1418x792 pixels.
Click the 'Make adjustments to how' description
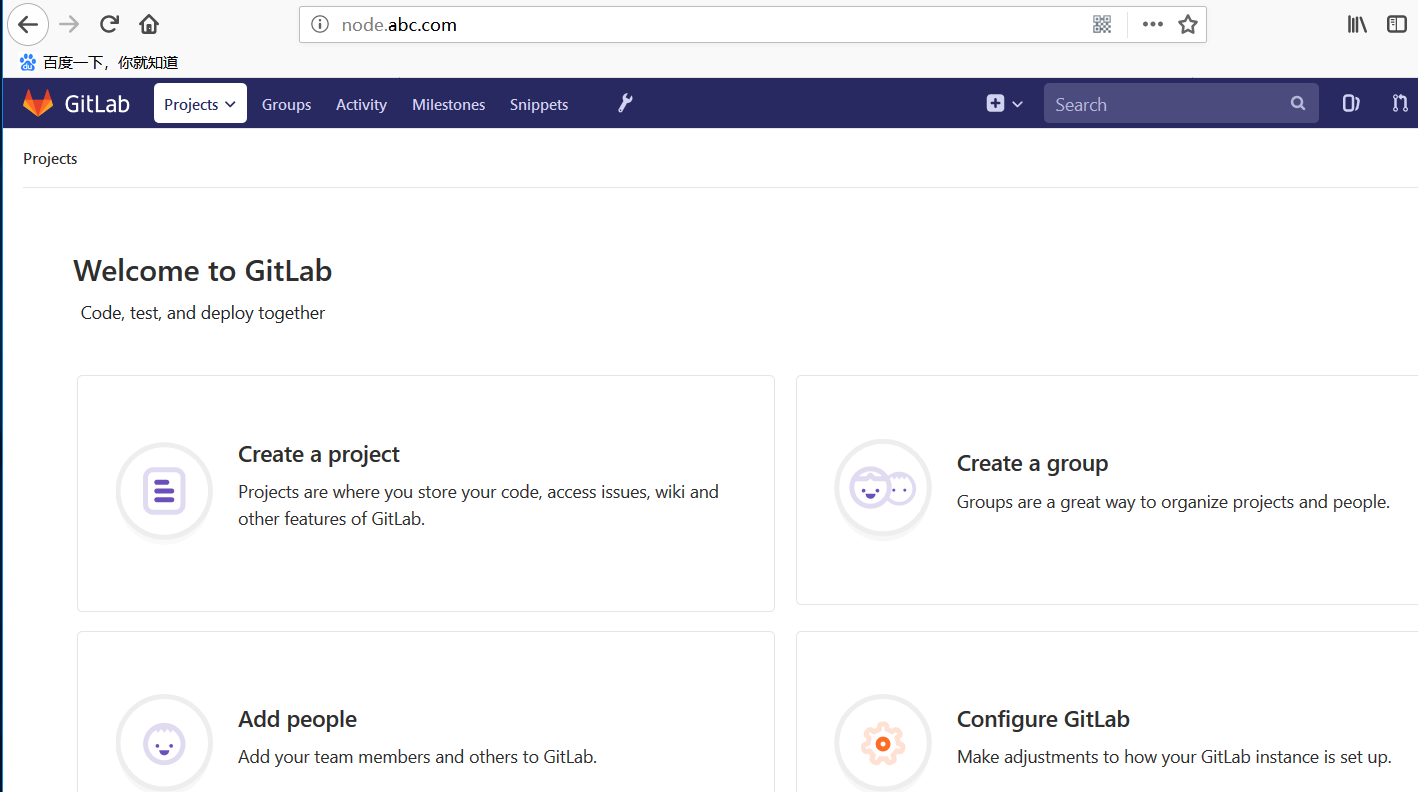point(1174,757)
